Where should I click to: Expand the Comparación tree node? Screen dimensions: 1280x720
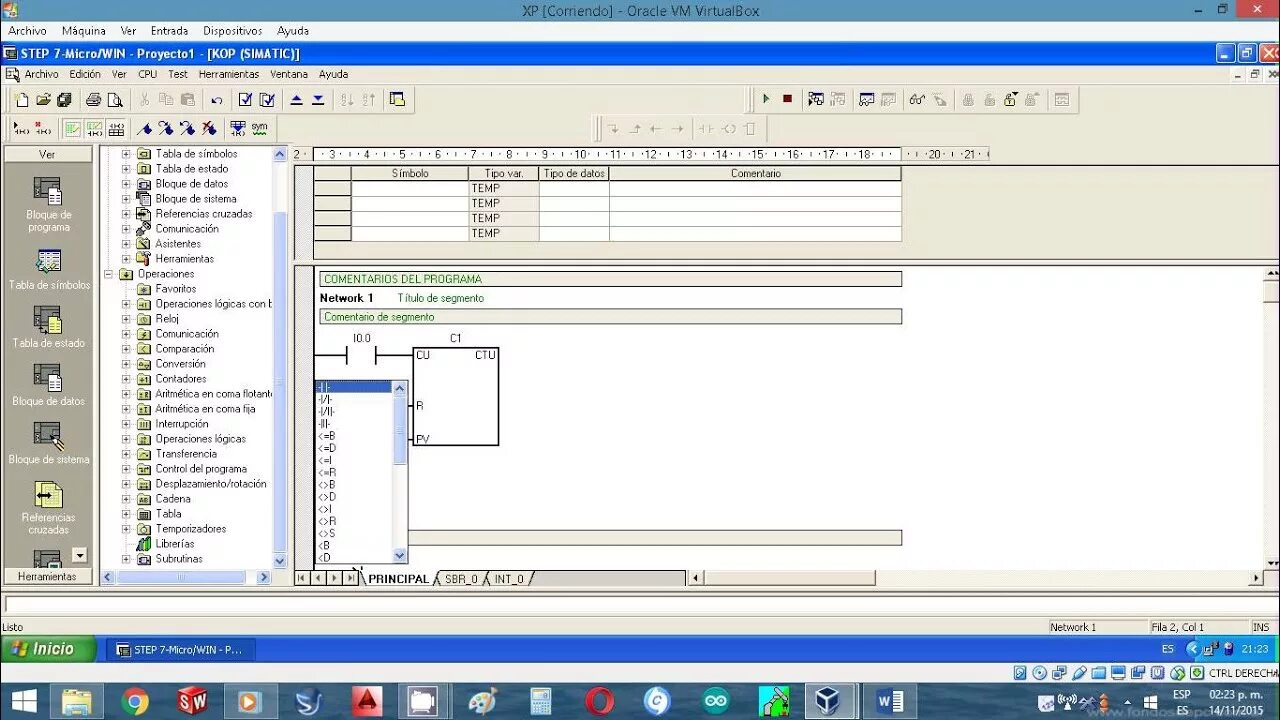click(126, 349)
